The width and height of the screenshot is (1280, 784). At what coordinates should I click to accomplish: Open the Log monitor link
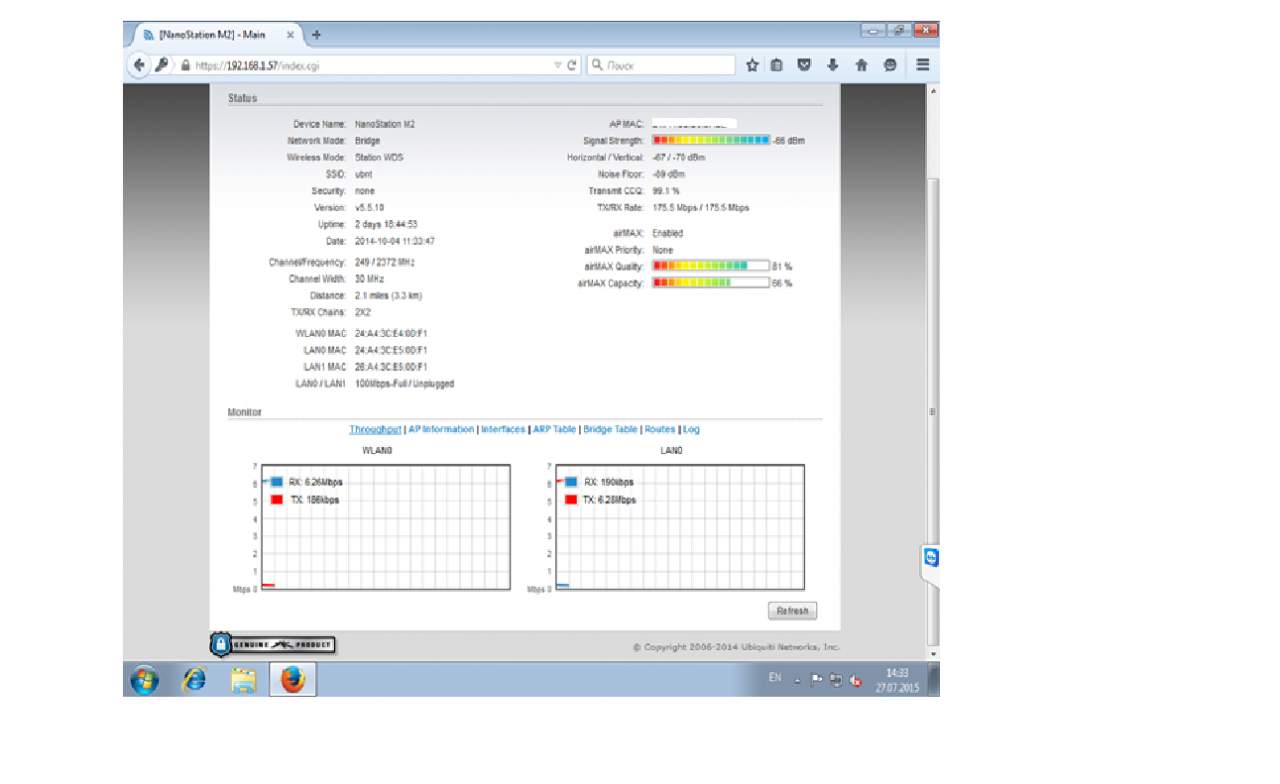692,430
